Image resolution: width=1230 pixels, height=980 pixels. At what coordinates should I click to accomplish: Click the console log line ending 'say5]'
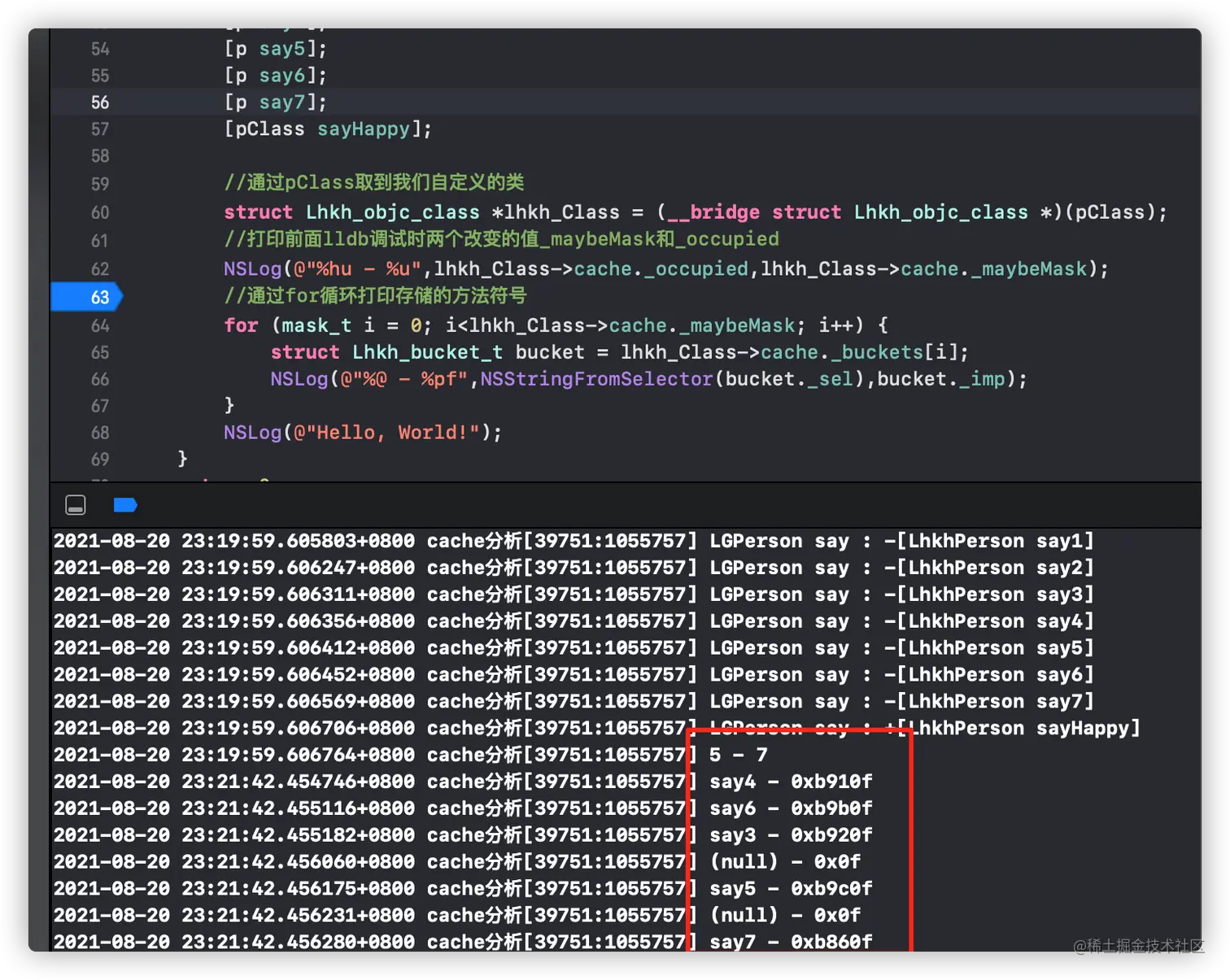574,648
